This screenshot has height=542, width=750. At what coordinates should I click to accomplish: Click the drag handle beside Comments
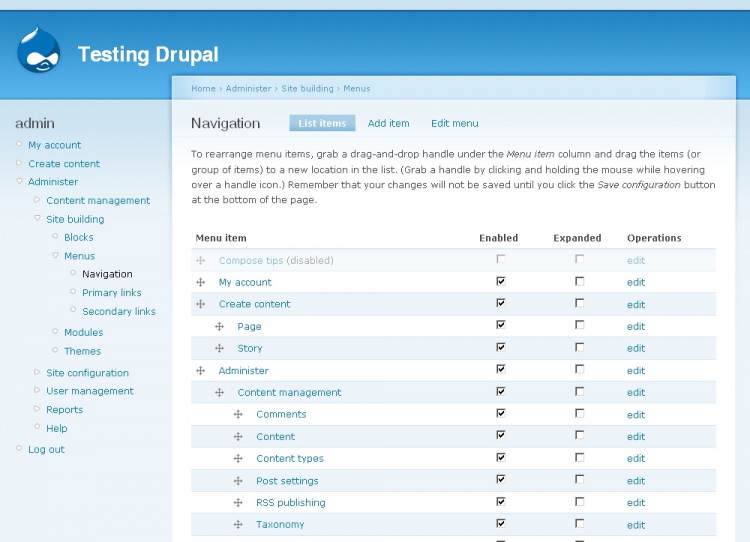click(238, 415)
